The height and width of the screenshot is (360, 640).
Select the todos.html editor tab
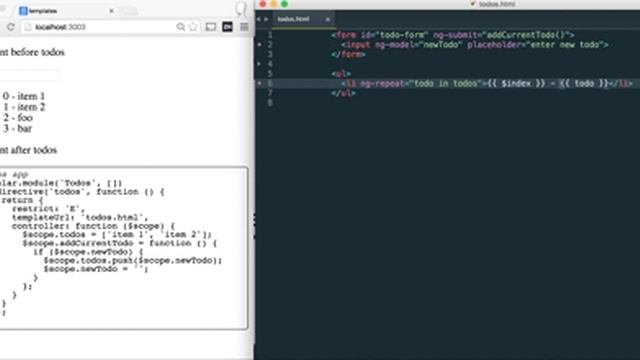(x=303, y=19)
